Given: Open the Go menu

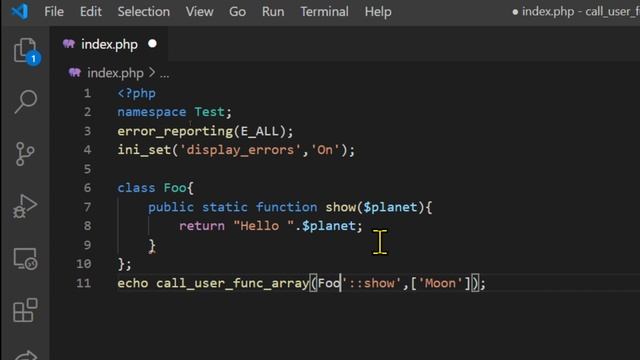Looking at the screenshot, I should click(238, 12).
